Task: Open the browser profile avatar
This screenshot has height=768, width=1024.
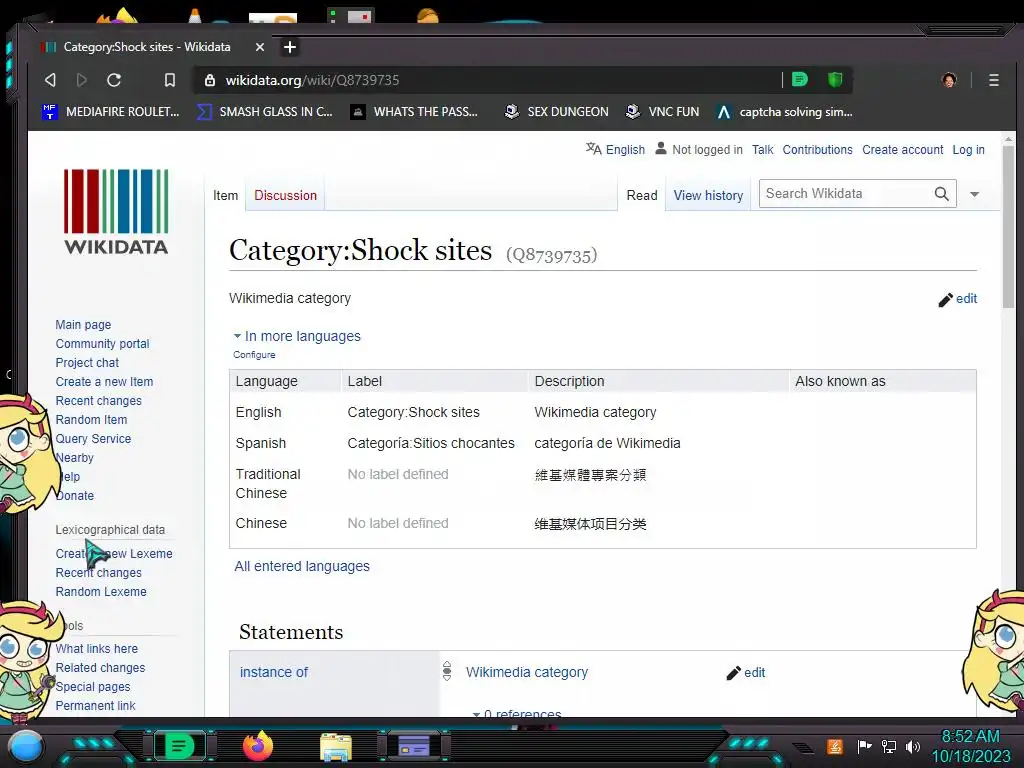Action: click(x=949, y=80)
